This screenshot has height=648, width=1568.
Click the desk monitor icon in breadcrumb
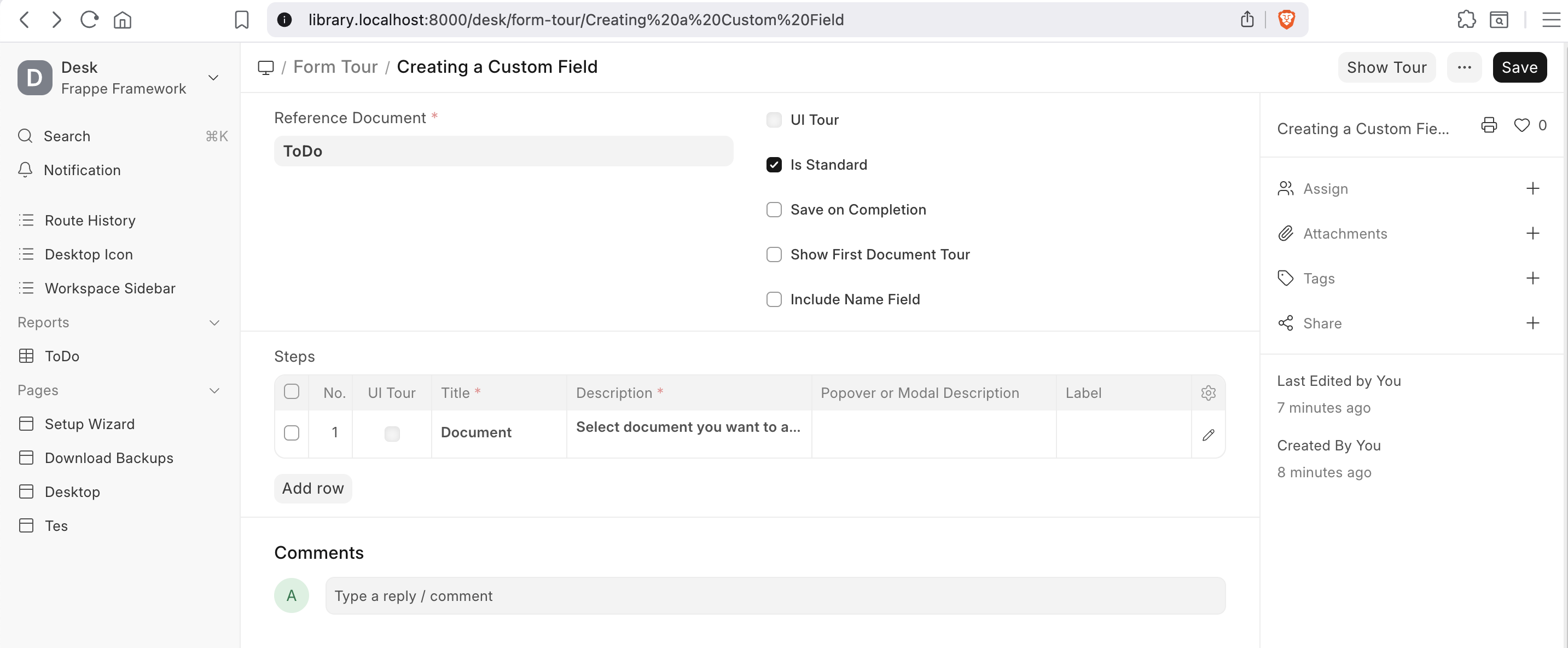point(266,67)
